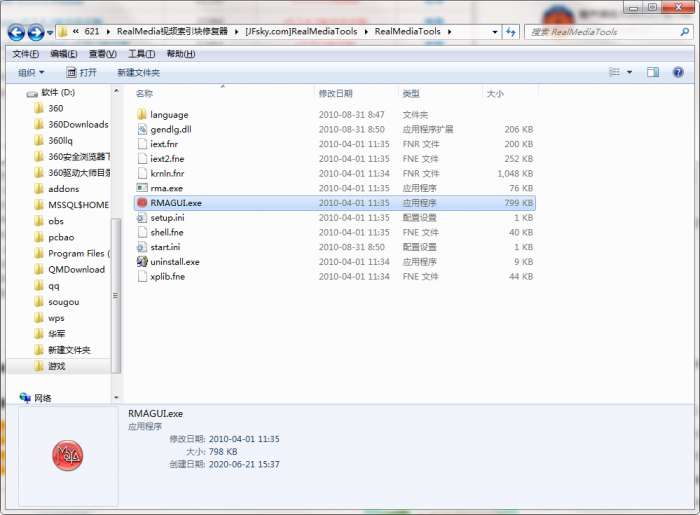
Task: Open pcbao folder in navigation tree
Action: (x=54, y=237)
